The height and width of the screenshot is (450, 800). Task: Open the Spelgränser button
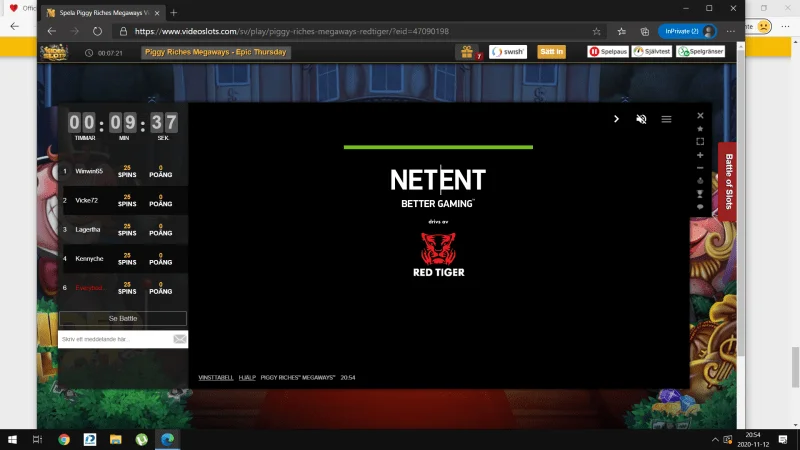point(701,52)
